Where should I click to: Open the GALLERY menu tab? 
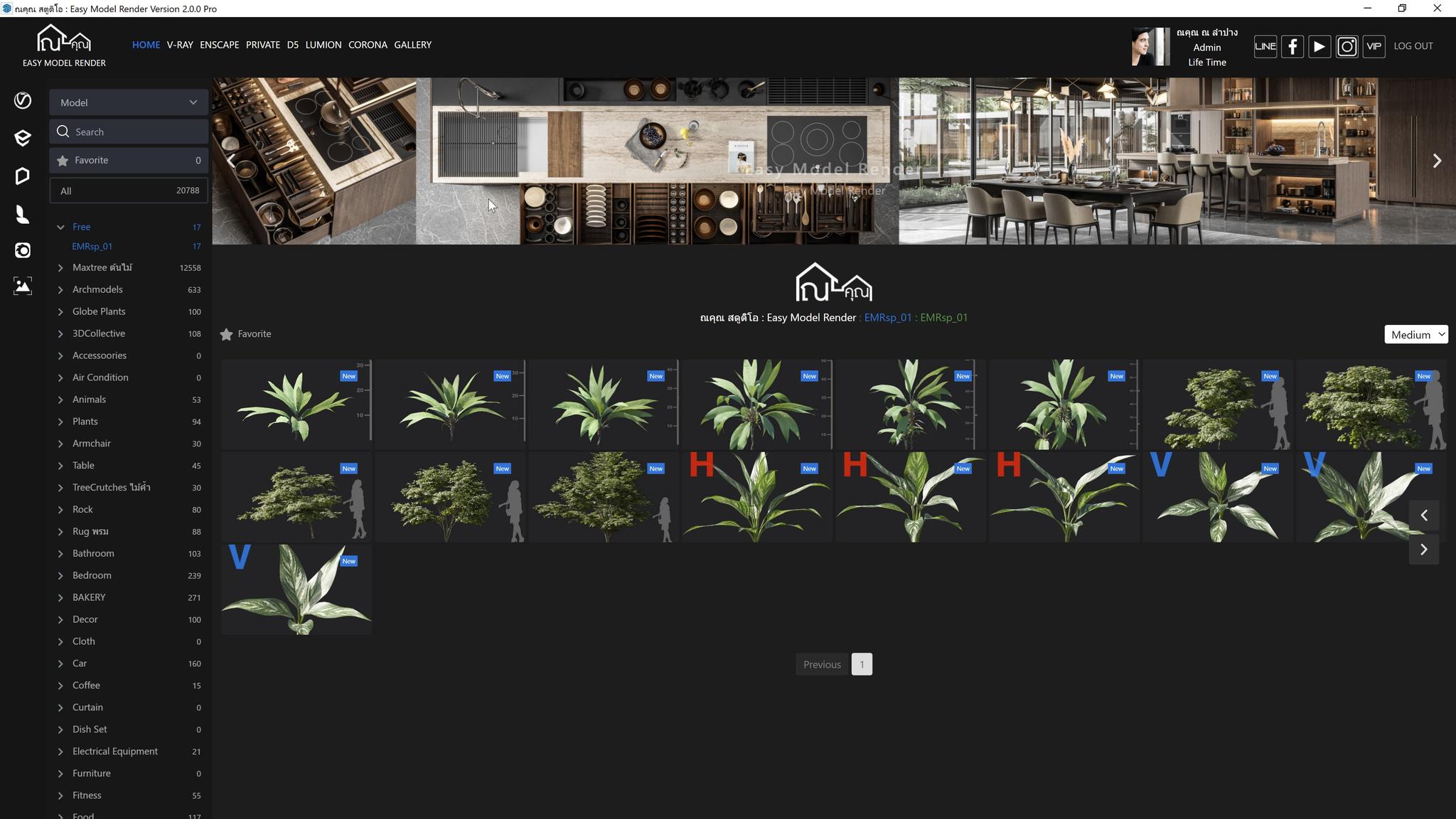(413, 45)
